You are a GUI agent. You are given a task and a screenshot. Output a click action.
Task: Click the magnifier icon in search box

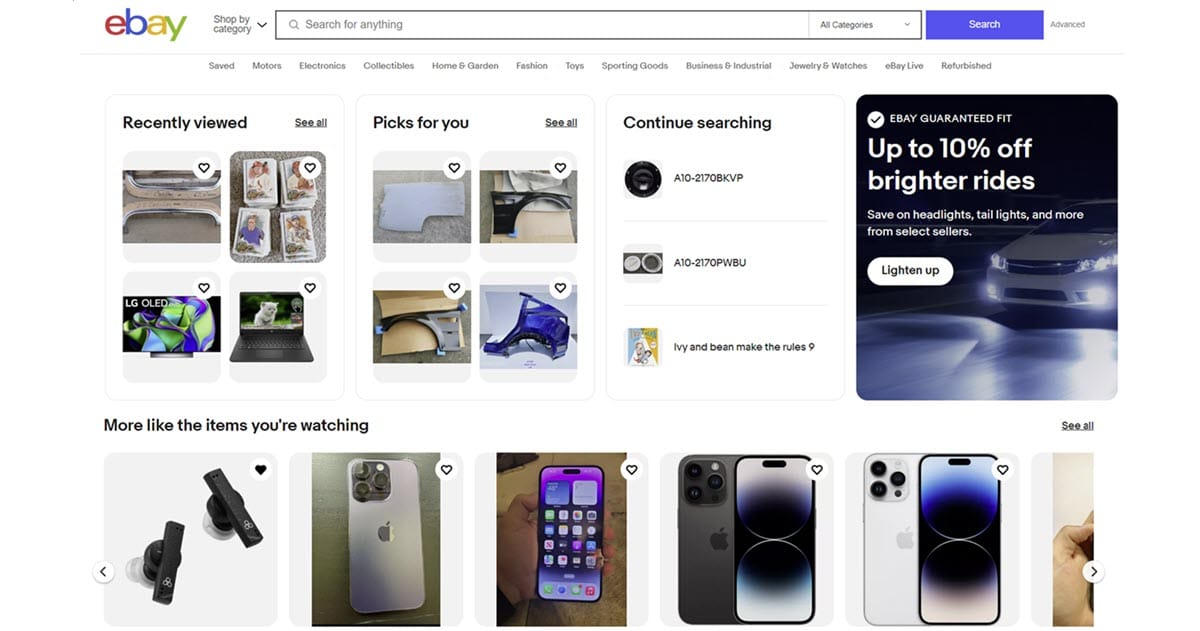pyautogui.click(x=294, y=24)
